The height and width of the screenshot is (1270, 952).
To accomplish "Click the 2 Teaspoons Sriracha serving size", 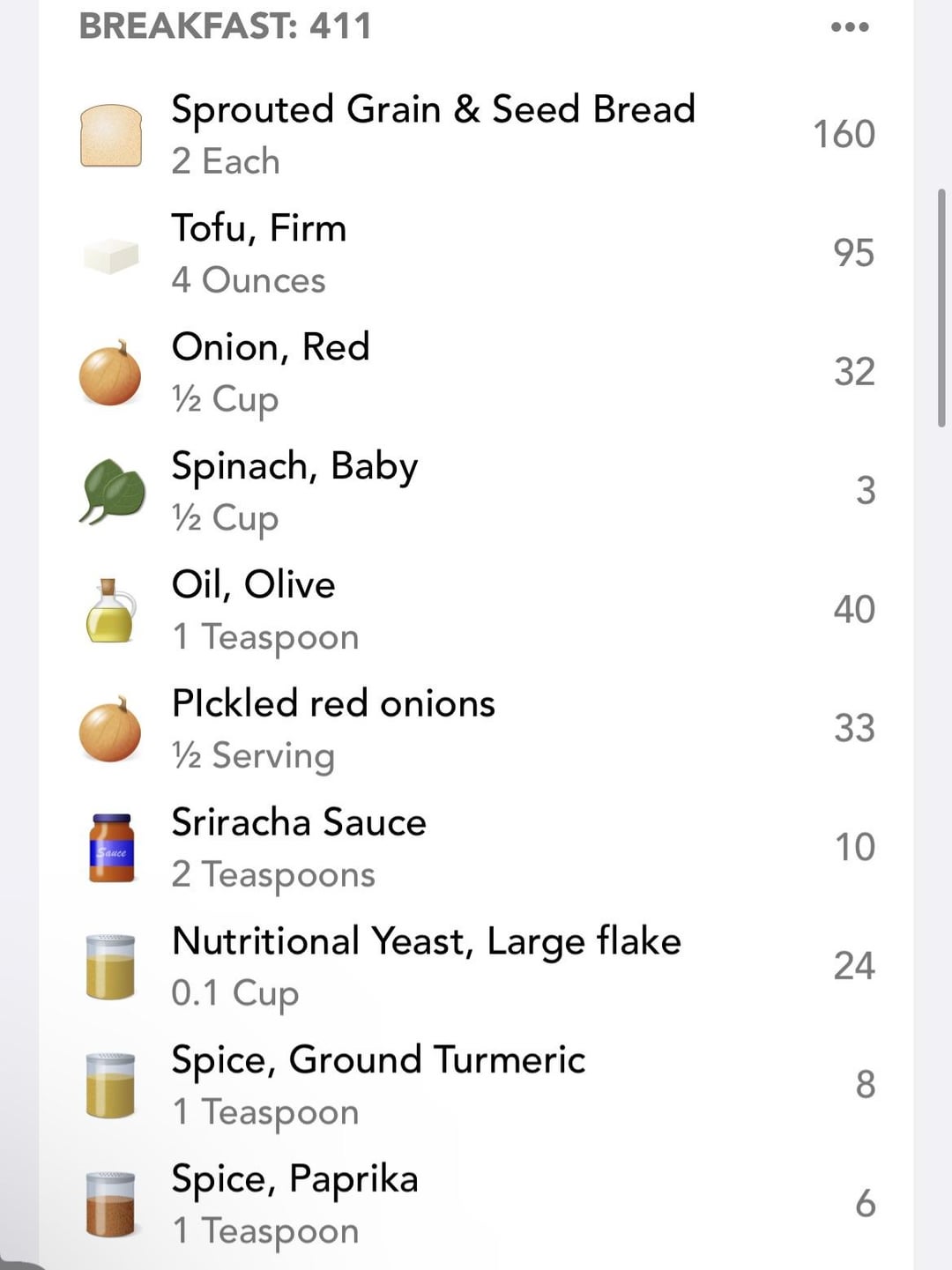I will pyautogui.click(x=273, y=875).
